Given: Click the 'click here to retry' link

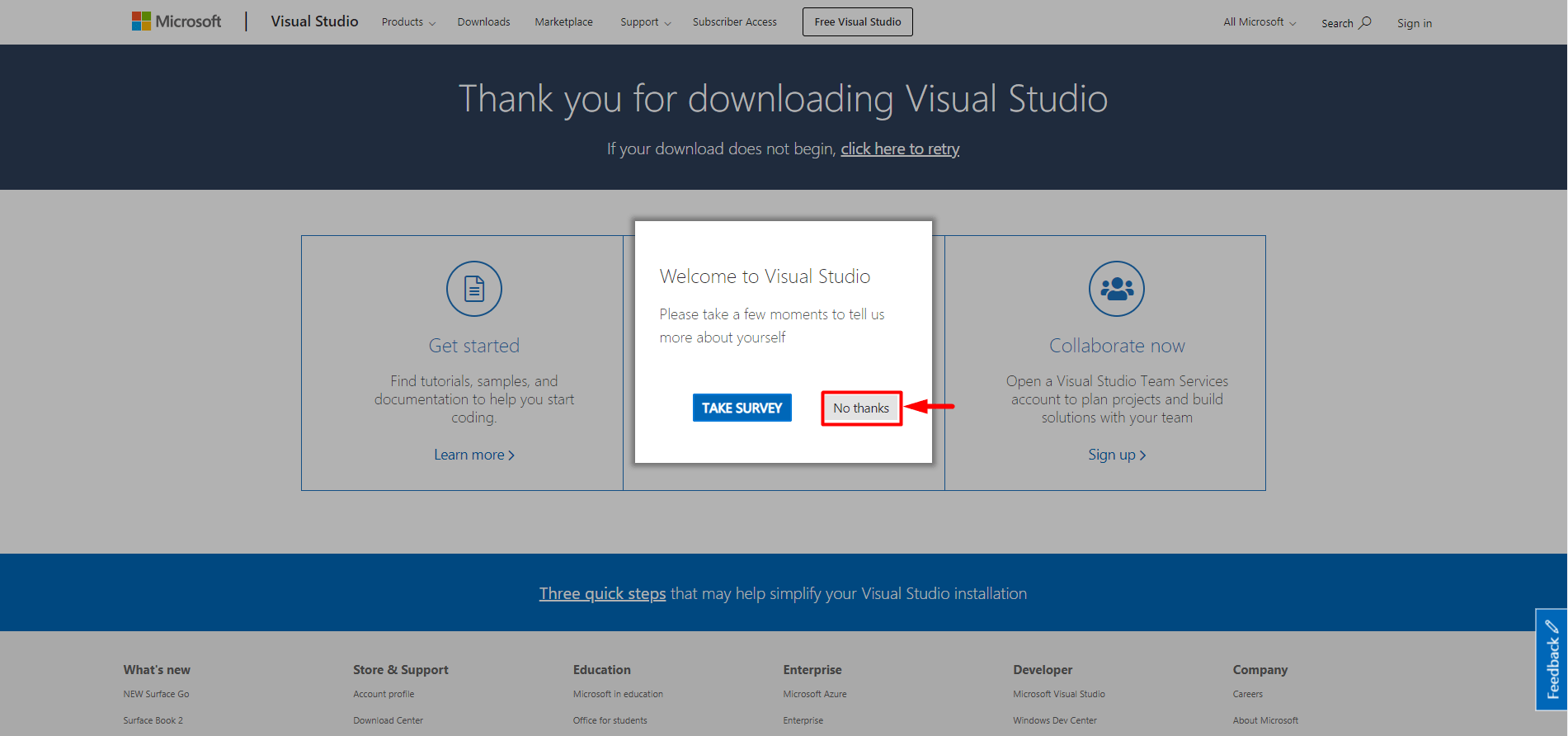Looking at the screenshot, I should pyautogui.click(x=900, y=149).
